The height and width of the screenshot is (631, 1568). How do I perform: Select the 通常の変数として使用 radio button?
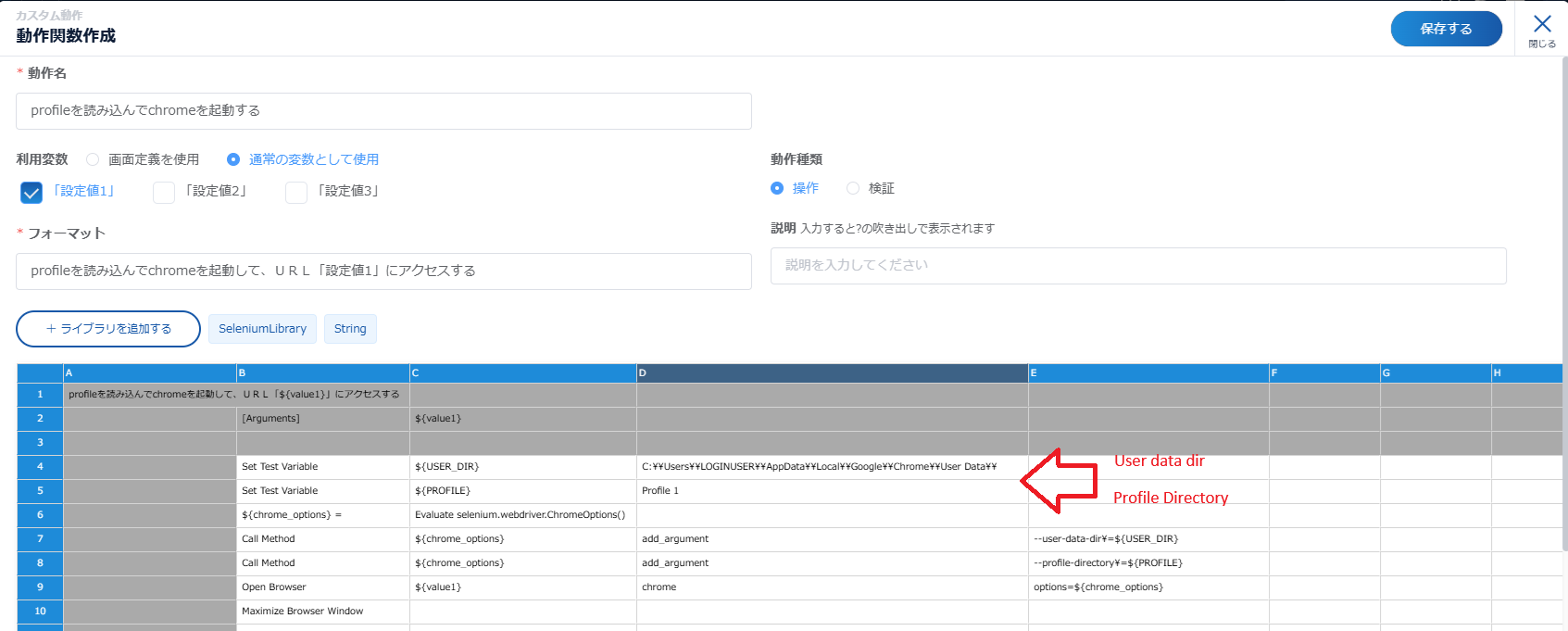point(233,159)
